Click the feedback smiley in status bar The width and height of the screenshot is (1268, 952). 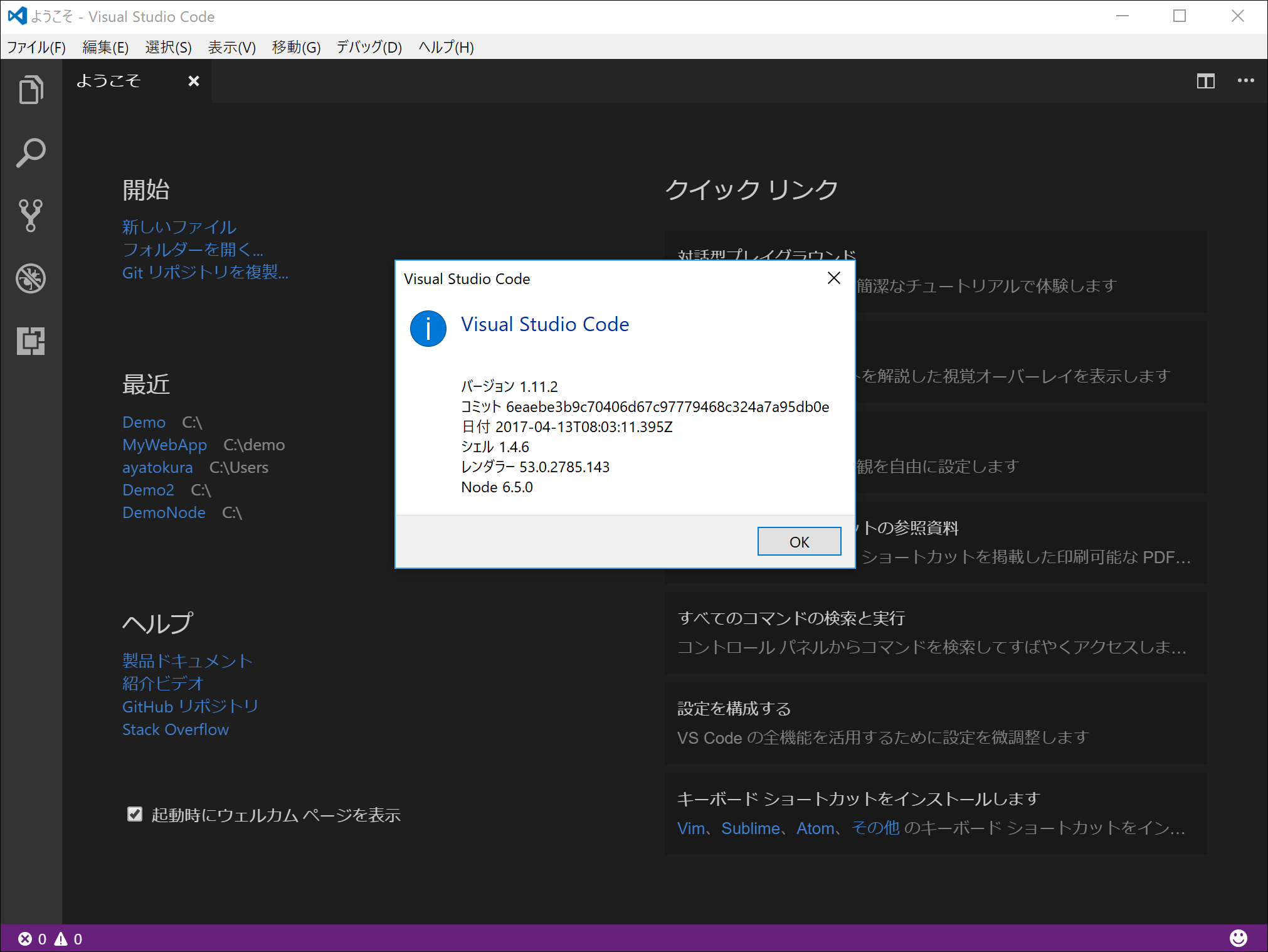point(1239,938)
